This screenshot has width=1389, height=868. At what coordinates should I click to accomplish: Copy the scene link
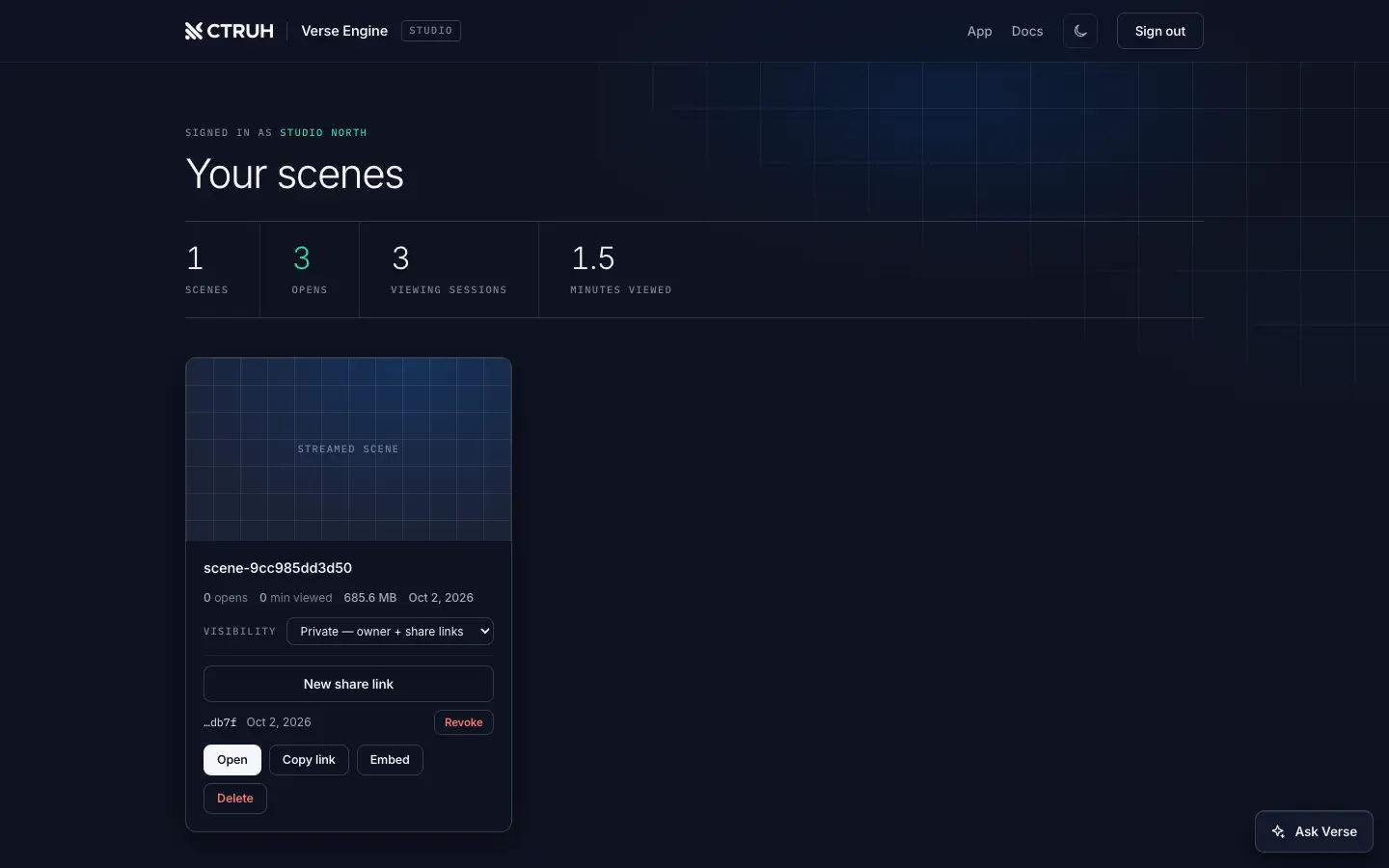309,760
